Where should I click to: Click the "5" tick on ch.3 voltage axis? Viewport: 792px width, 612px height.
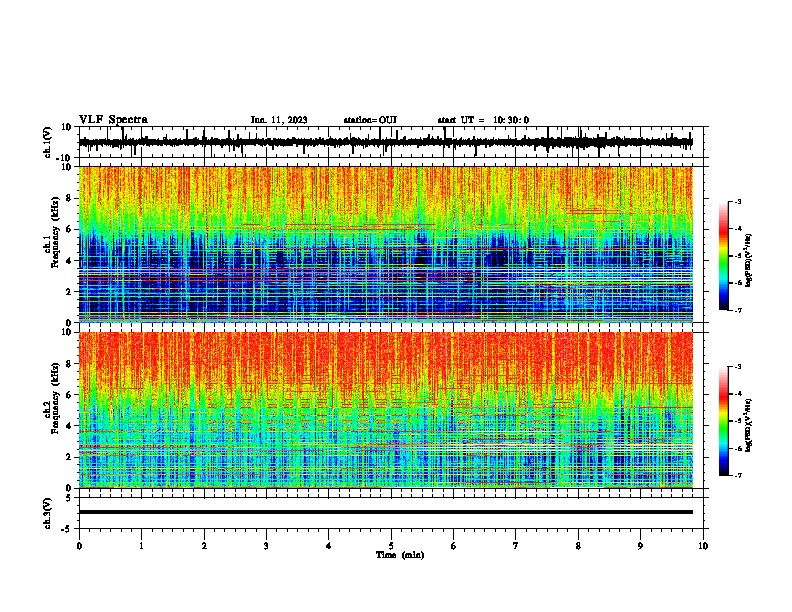point(70,498)
